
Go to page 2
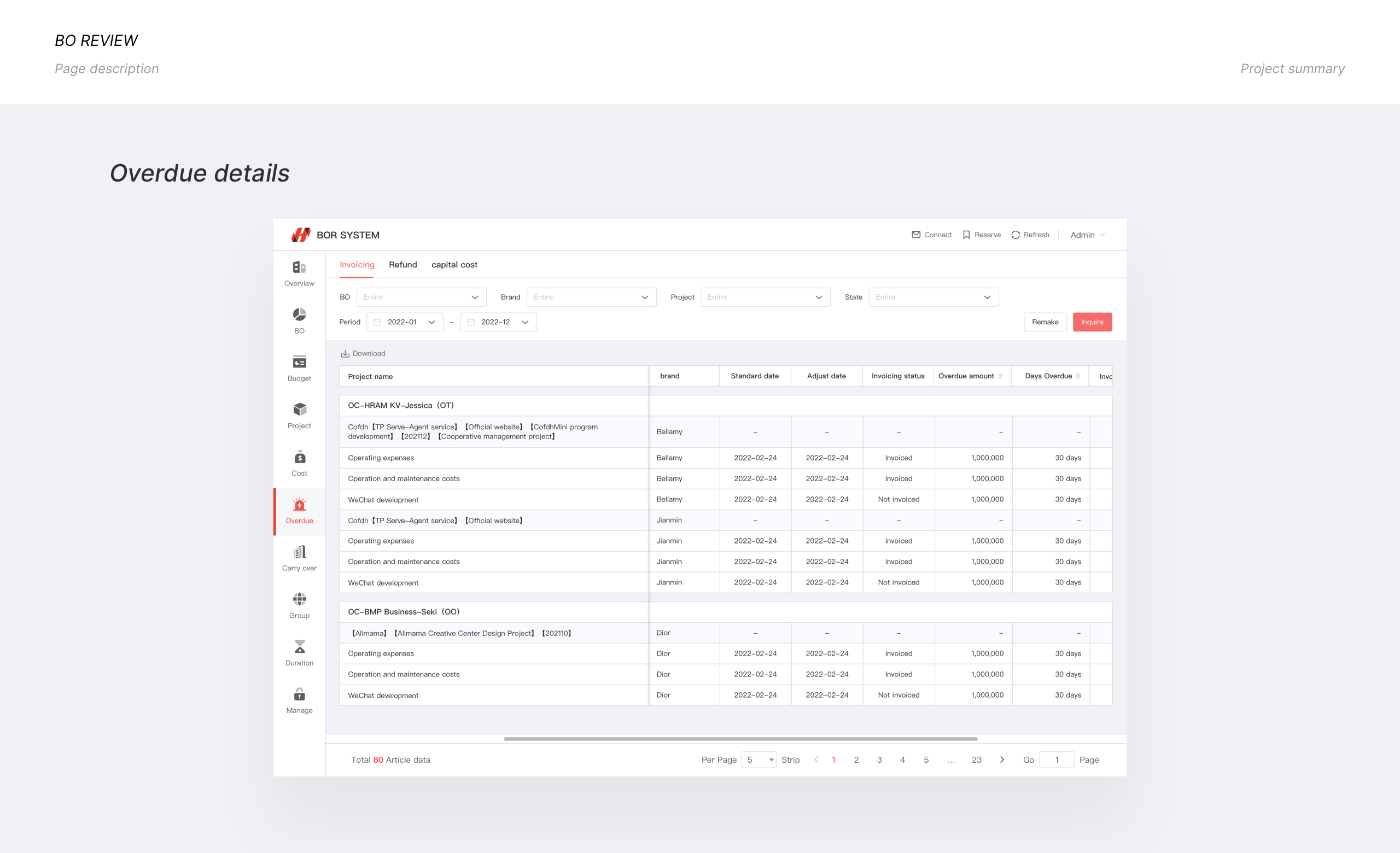pyautogui.click(x=856, y=760)
